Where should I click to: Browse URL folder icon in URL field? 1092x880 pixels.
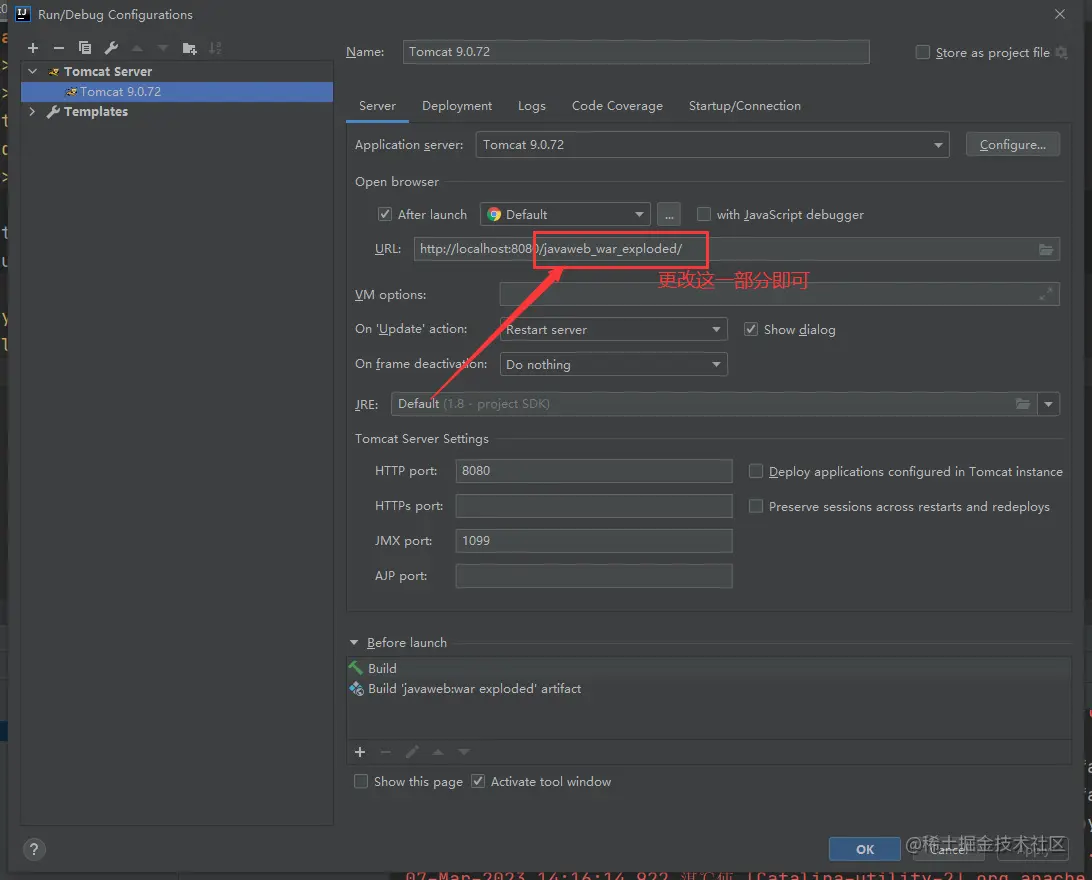(x=1045, y=249)
